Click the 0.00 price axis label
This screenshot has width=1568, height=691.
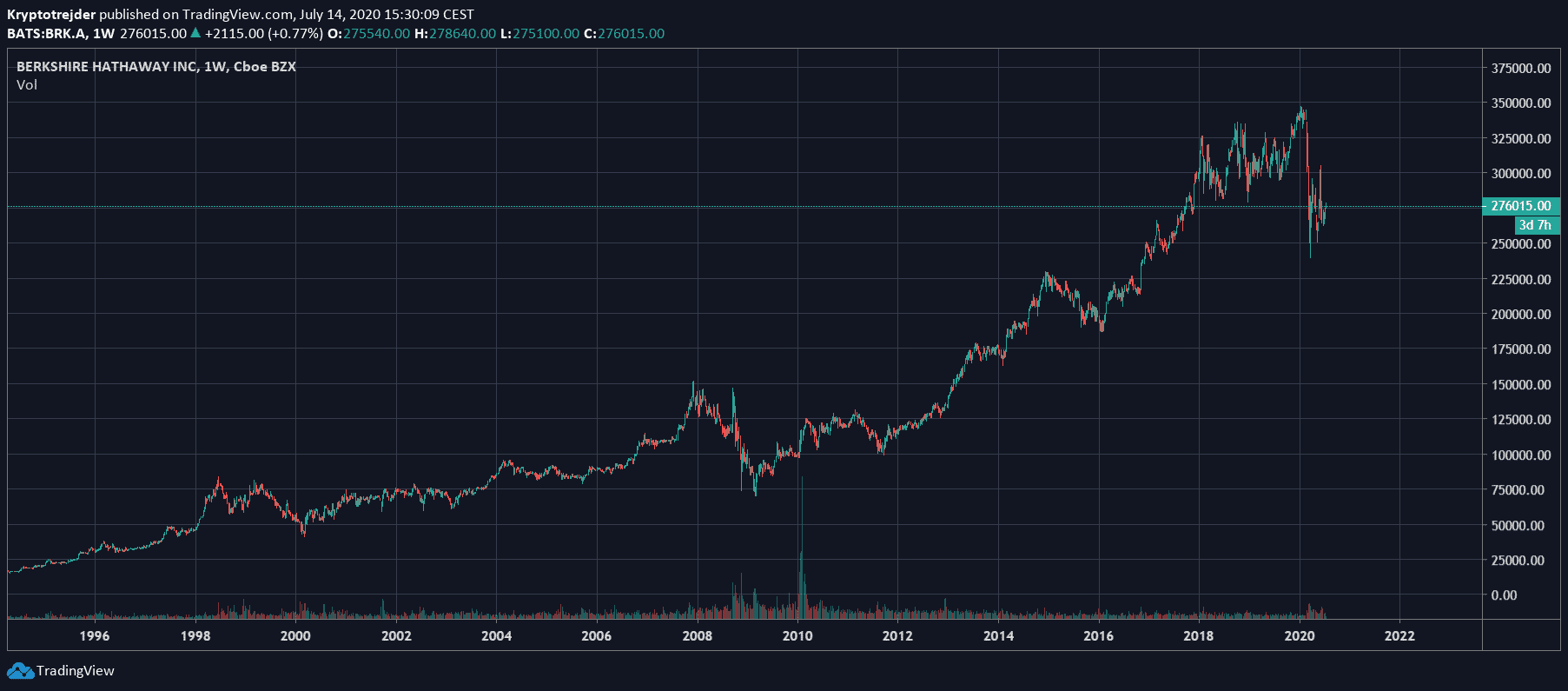click(1504, 595)
